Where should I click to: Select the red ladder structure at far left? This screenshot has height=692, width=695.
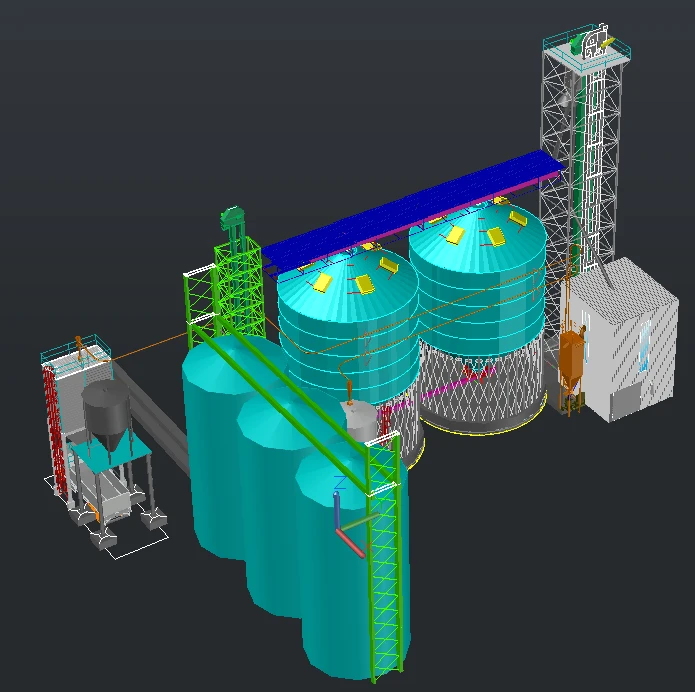[55, 429]
